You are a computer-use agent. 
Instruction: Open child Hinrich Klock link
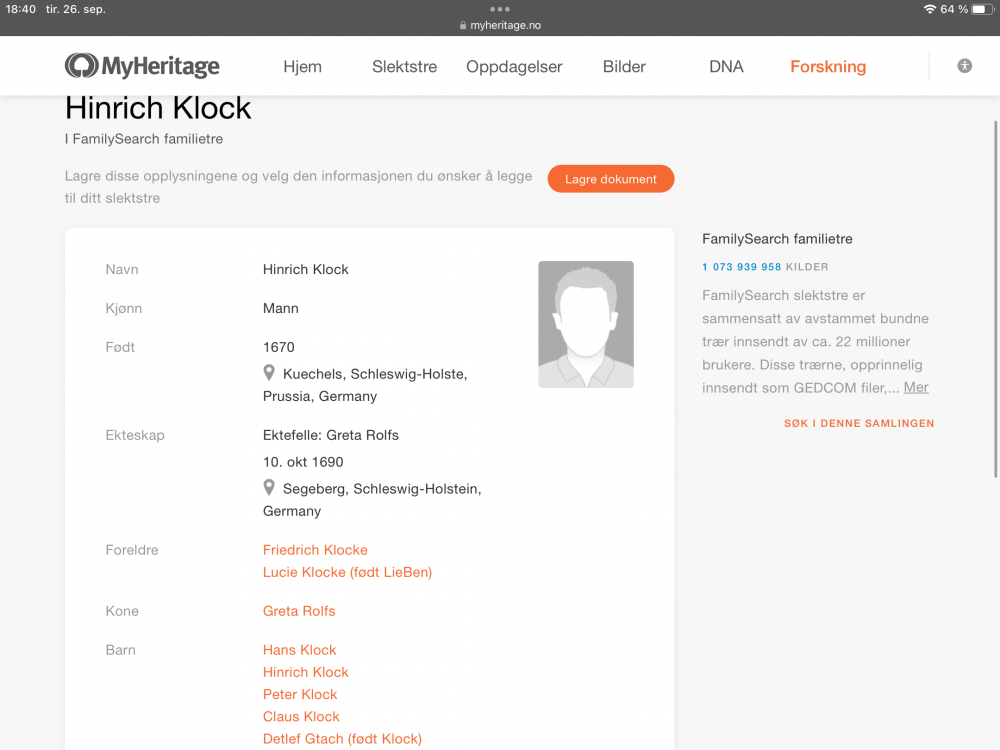(x=305, y=672)
